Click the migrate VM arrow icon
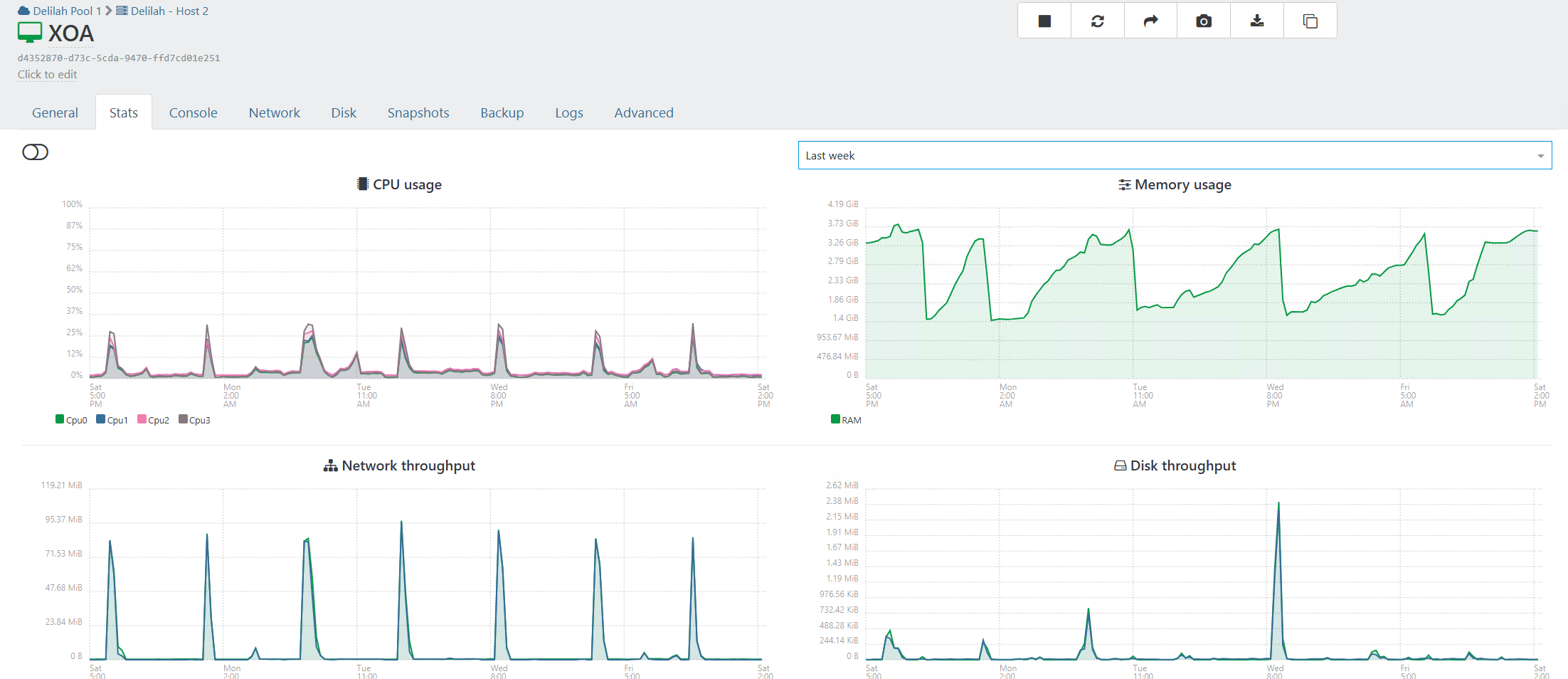 [x=1150, y=21]
